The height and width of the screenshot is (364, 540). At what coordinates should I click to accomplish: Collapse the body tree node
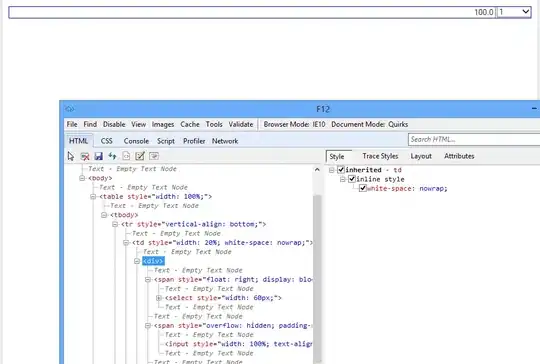(82, 178)
